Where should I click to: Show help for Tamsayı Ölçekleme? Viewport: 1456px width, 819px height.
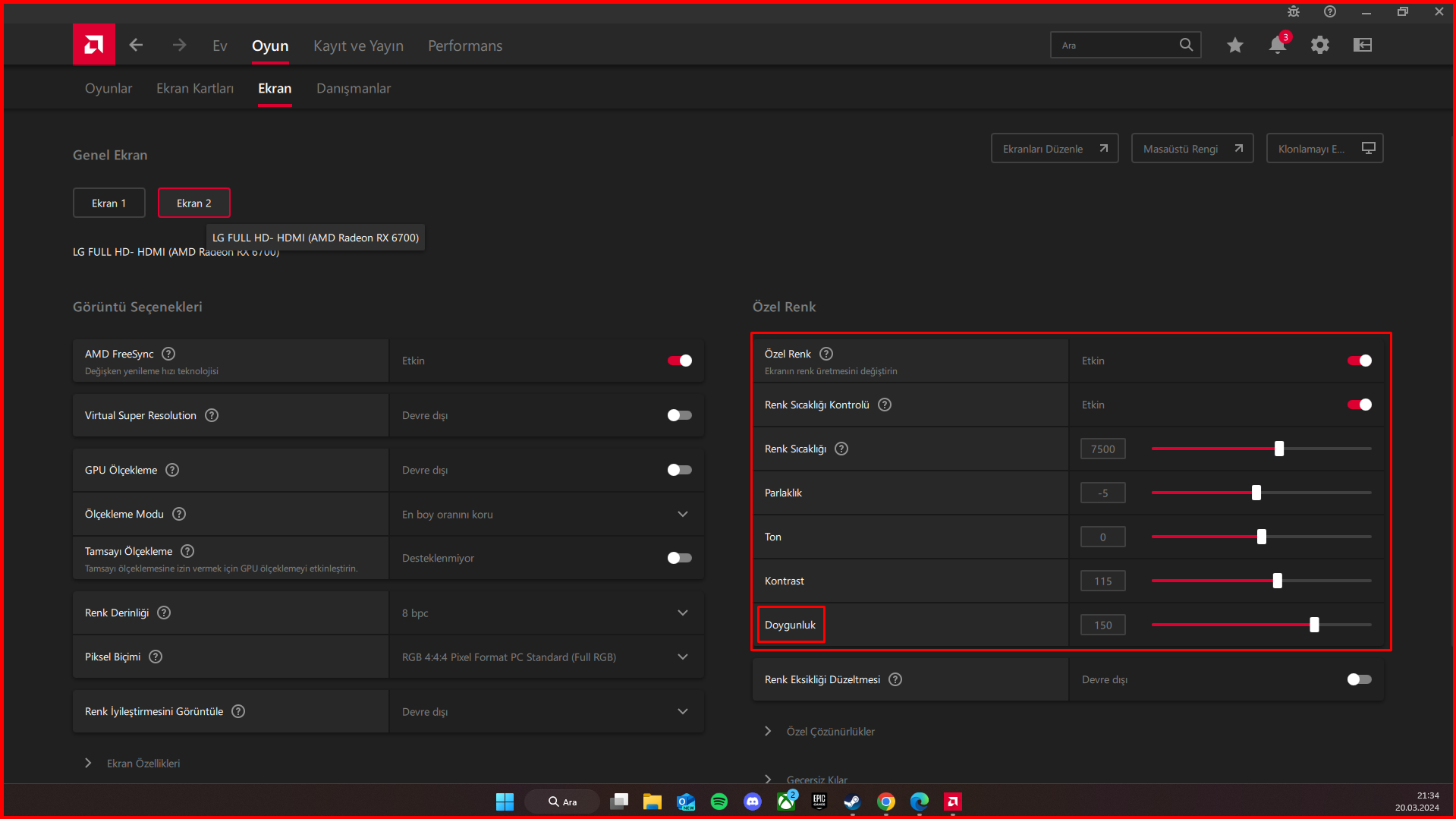click(187, 551)
